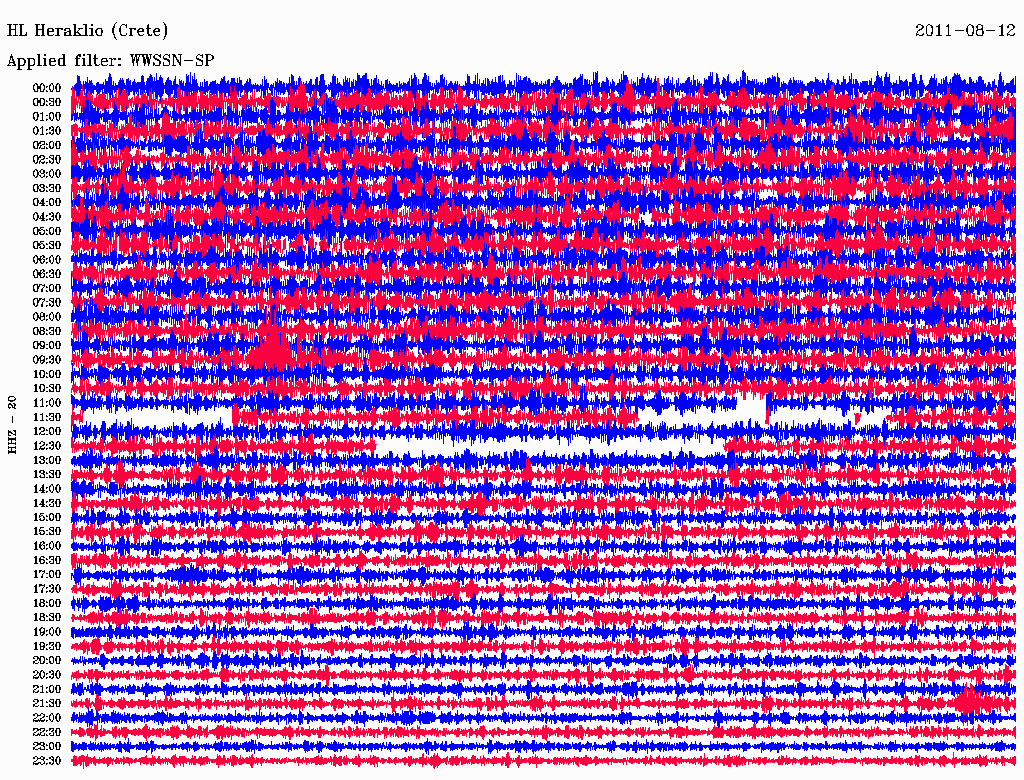The width and height of the screenshot is (1024, 780).
Task: Select the 21:30 time label
Action: point(47,704)
